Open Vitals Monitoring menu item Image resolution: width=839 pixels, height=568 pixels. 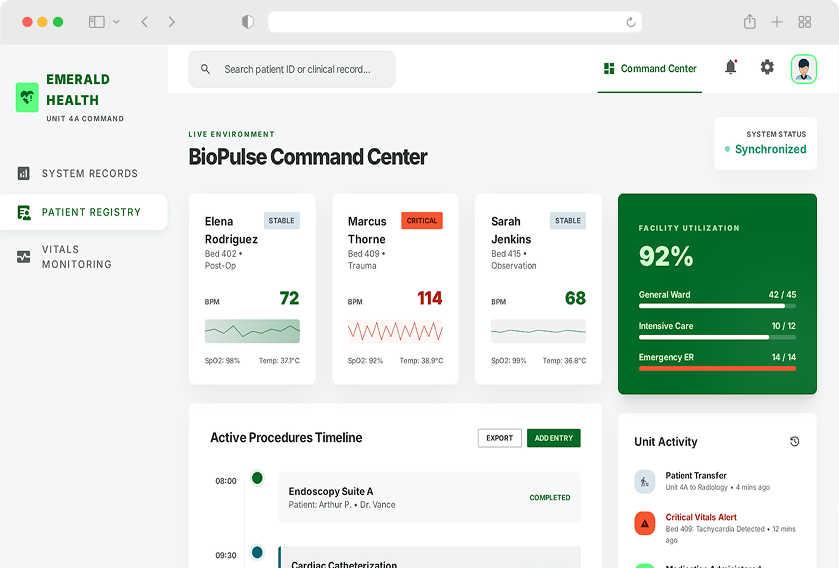(83, 257)
